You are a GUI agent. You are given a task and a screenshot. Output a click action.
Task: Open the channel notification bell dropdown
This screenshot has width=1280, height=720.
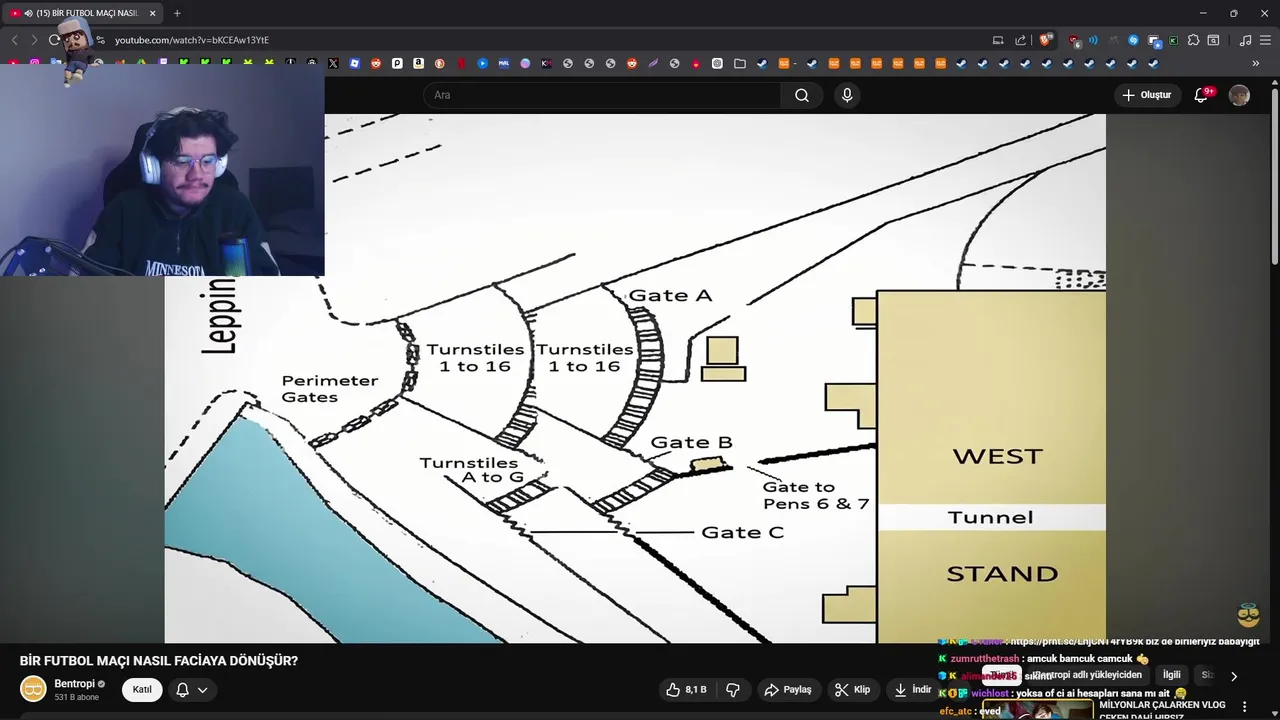(x=192, y=690)
